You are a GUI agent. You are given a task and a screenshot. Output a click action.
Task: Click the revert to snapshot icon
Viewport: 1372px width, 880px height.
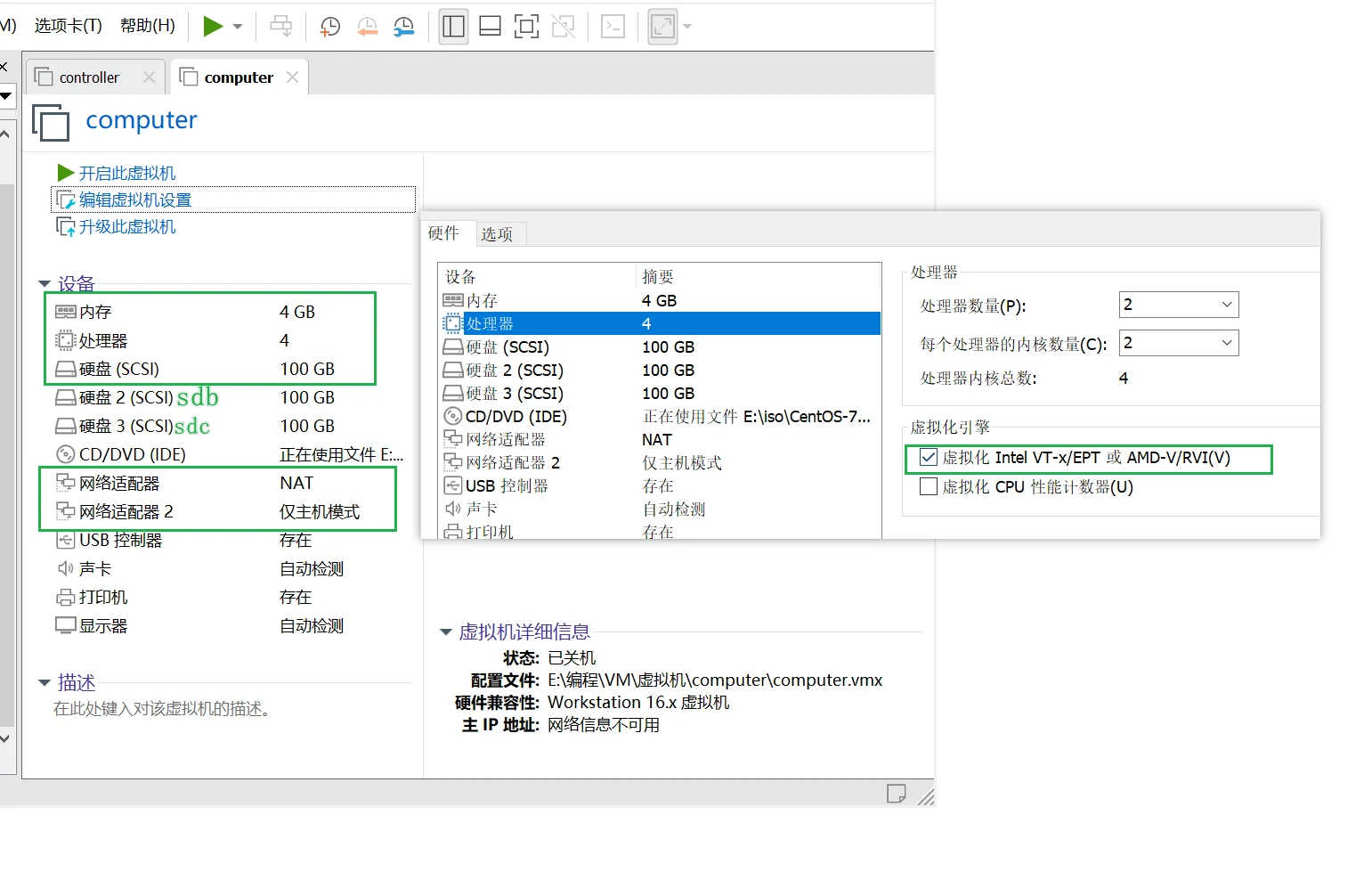point(367,27)
